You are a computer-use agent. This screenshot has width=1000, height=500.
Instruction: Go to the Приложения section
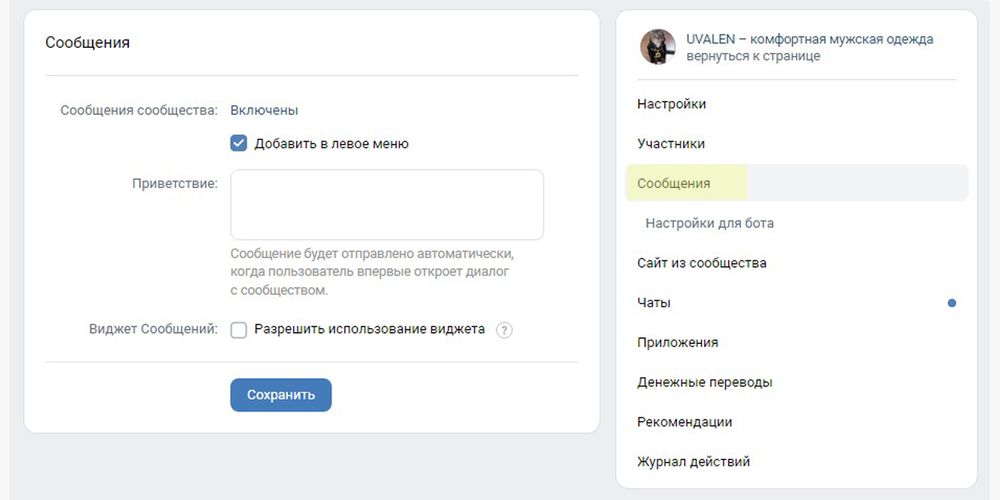tap(677, 342)
